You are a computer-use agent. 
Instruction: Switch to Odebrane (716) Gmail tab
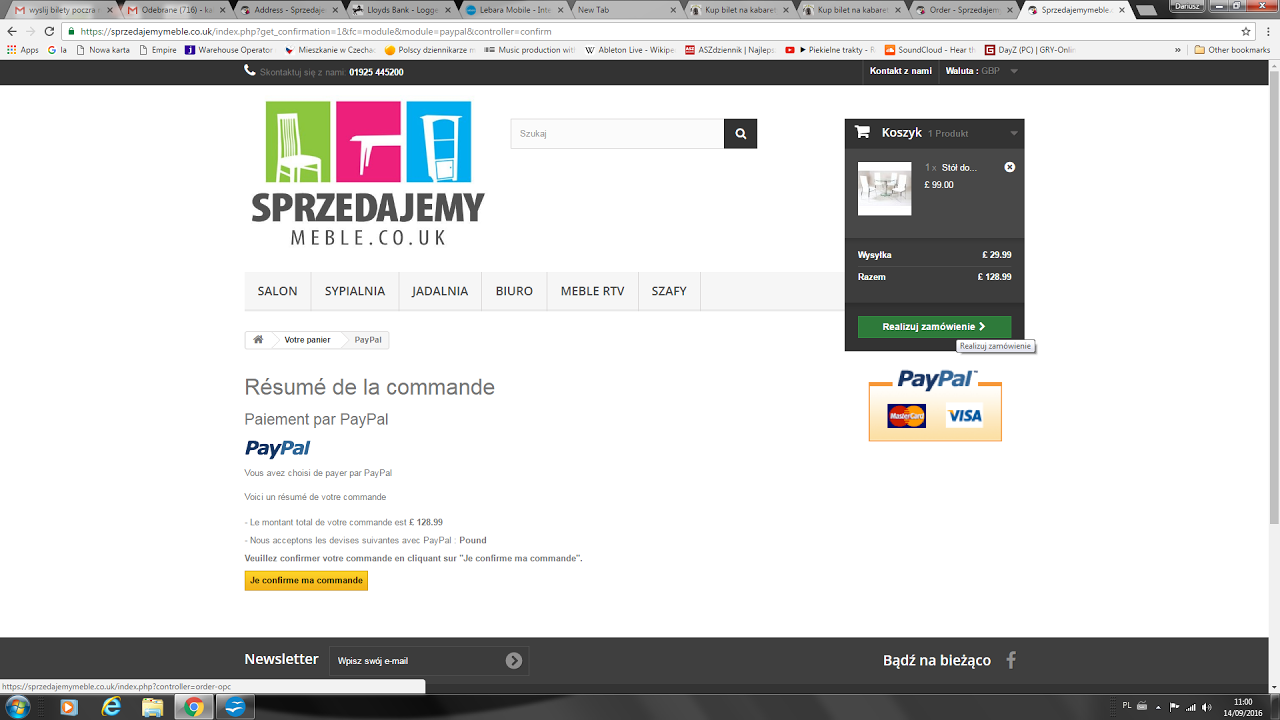(x=176, y=9)
